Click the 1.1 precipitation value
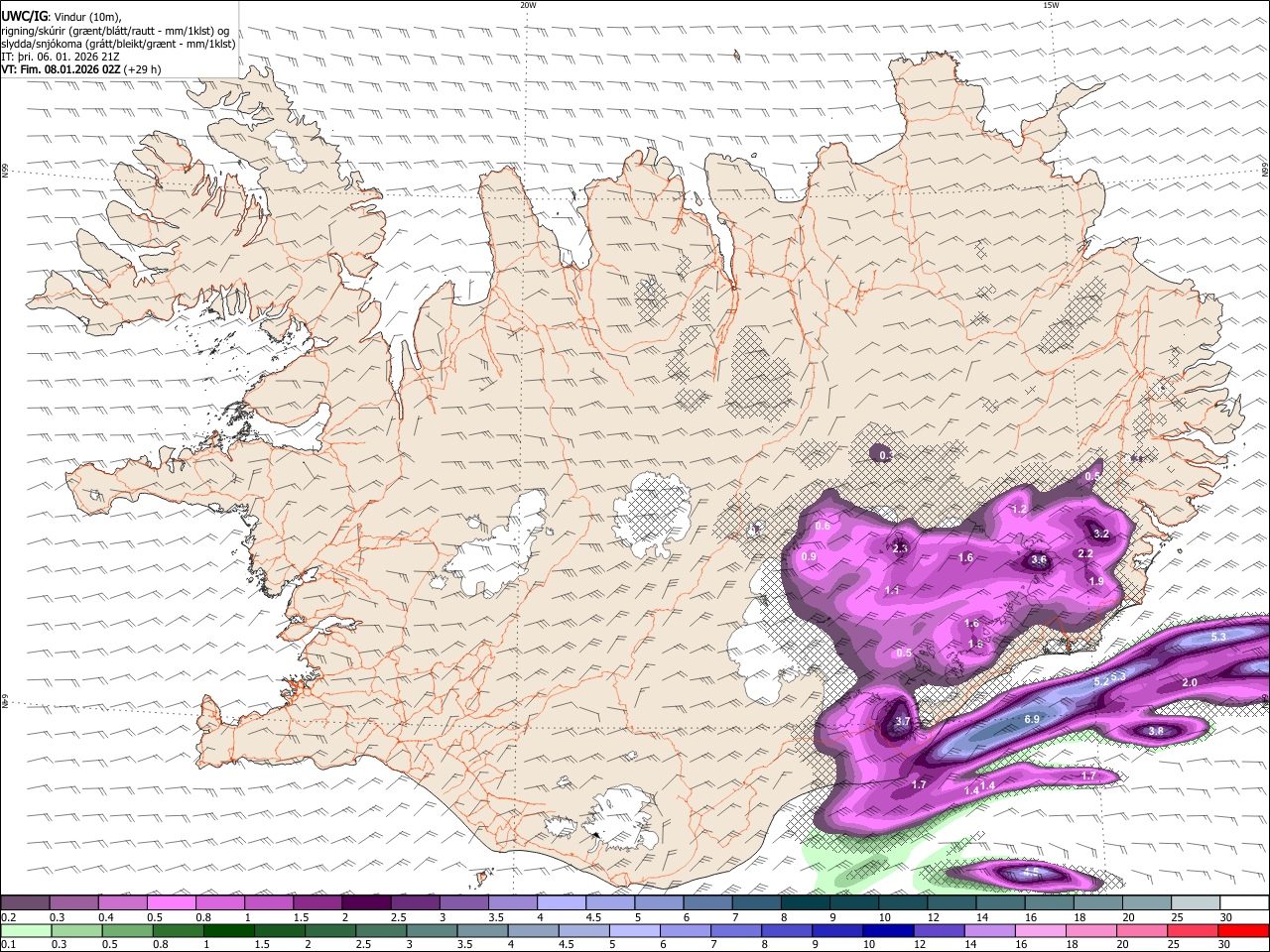Viewport: 1270px width, 952px height. [x=892, y=591]
